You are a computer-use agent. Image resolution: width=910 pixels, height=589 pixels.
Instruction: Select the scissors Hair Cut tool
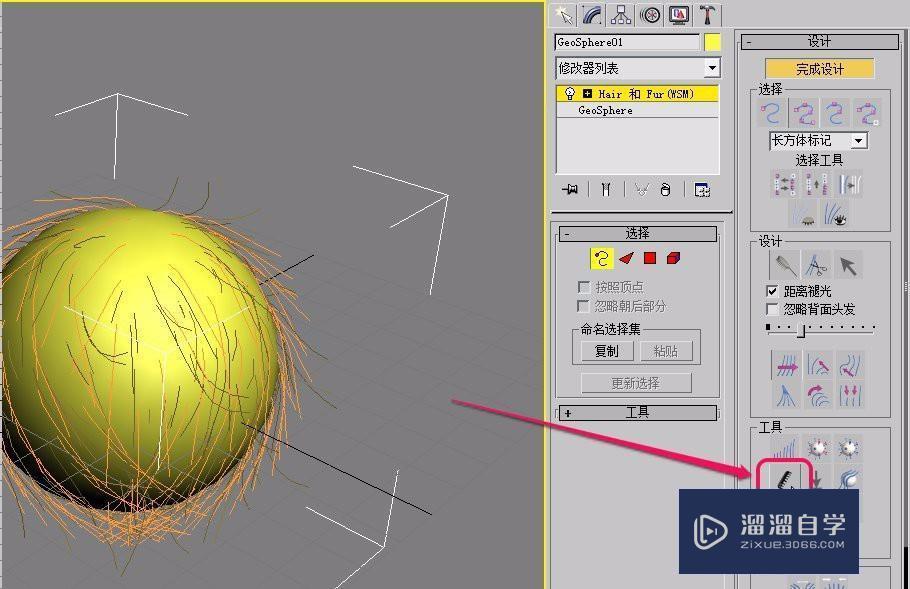(x=820, y=266)
